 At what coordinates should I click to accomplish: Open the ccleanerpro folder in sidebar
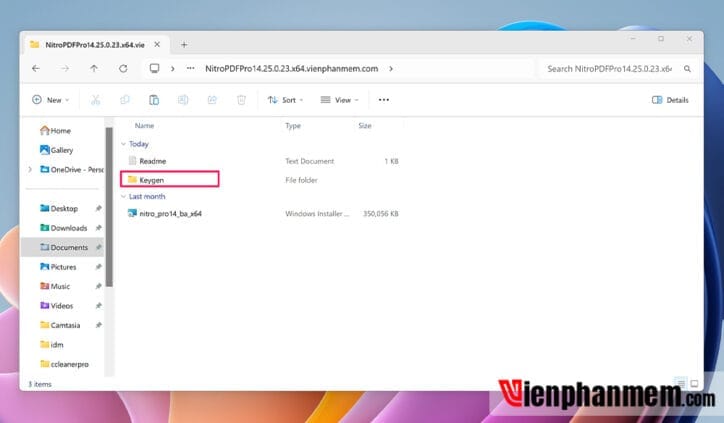(x=64, y=364)
